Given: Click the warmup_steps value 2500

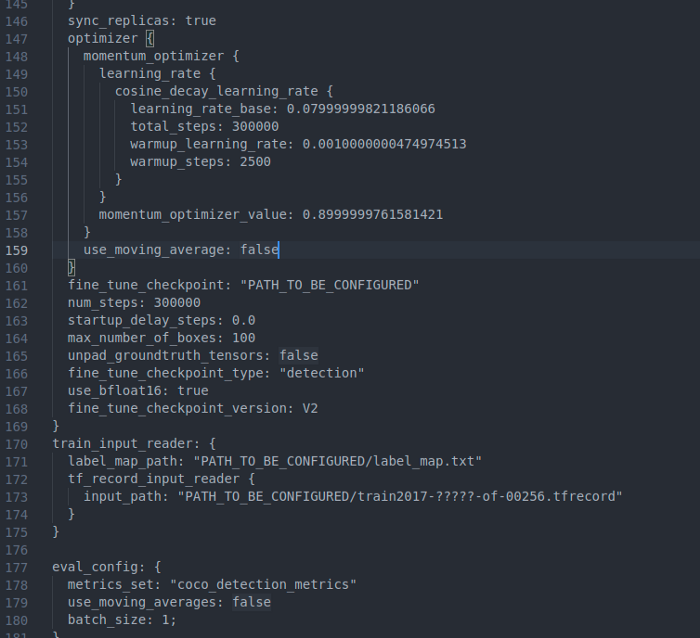Looking at the screenshot, I should [x=255, y=162].
